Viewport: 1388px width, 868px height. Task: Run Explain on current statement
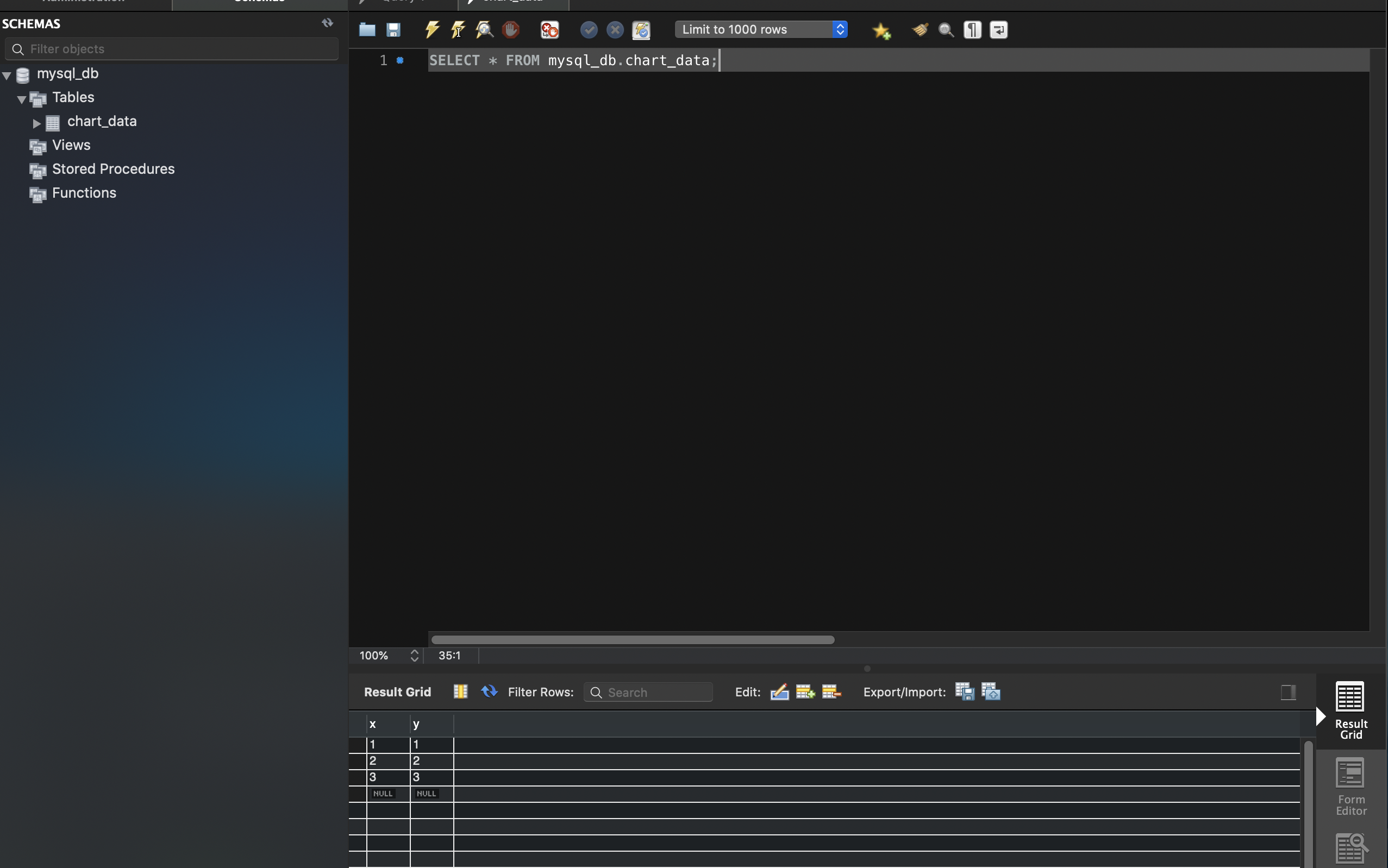point(484,29)
